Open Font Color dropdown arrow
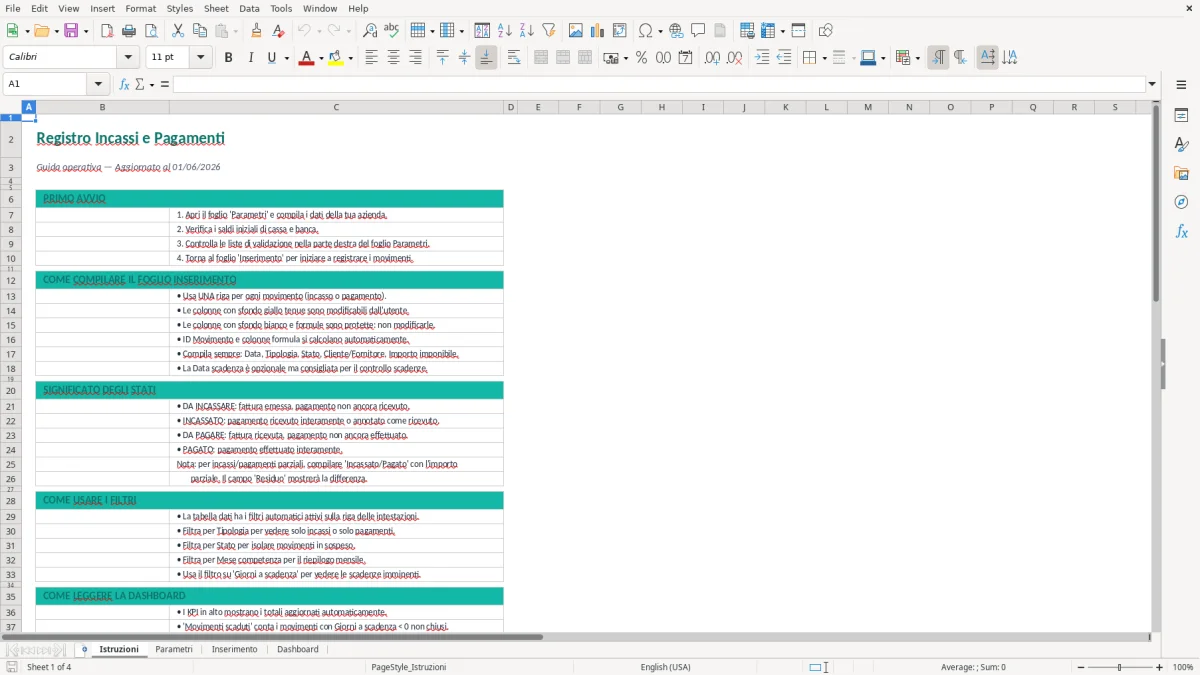The image size is (1200, 675). click(321, 58)
